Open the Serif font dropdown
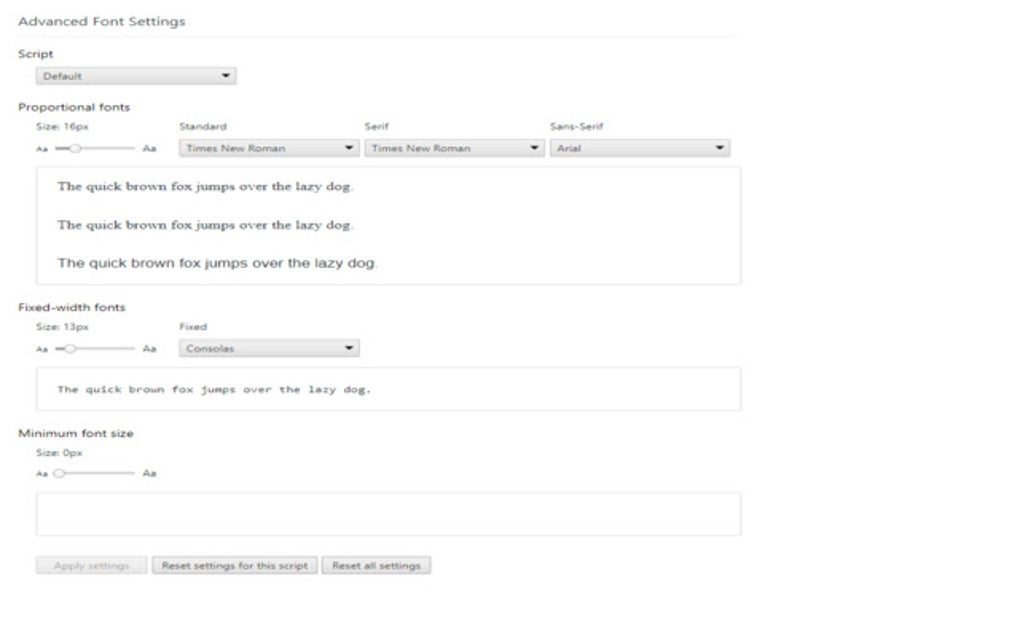 [x=453, y=147]
